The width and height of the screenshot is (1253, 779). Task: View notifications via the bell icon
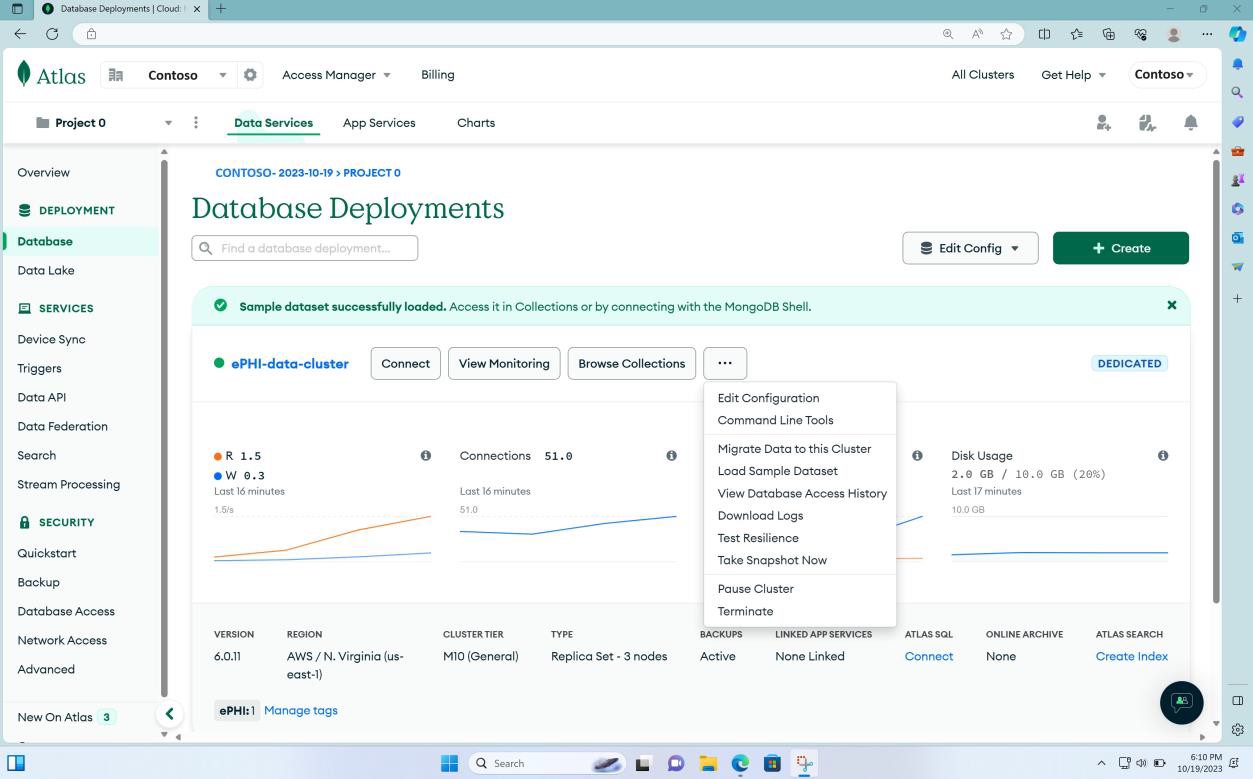click(x=1191, y=122)
